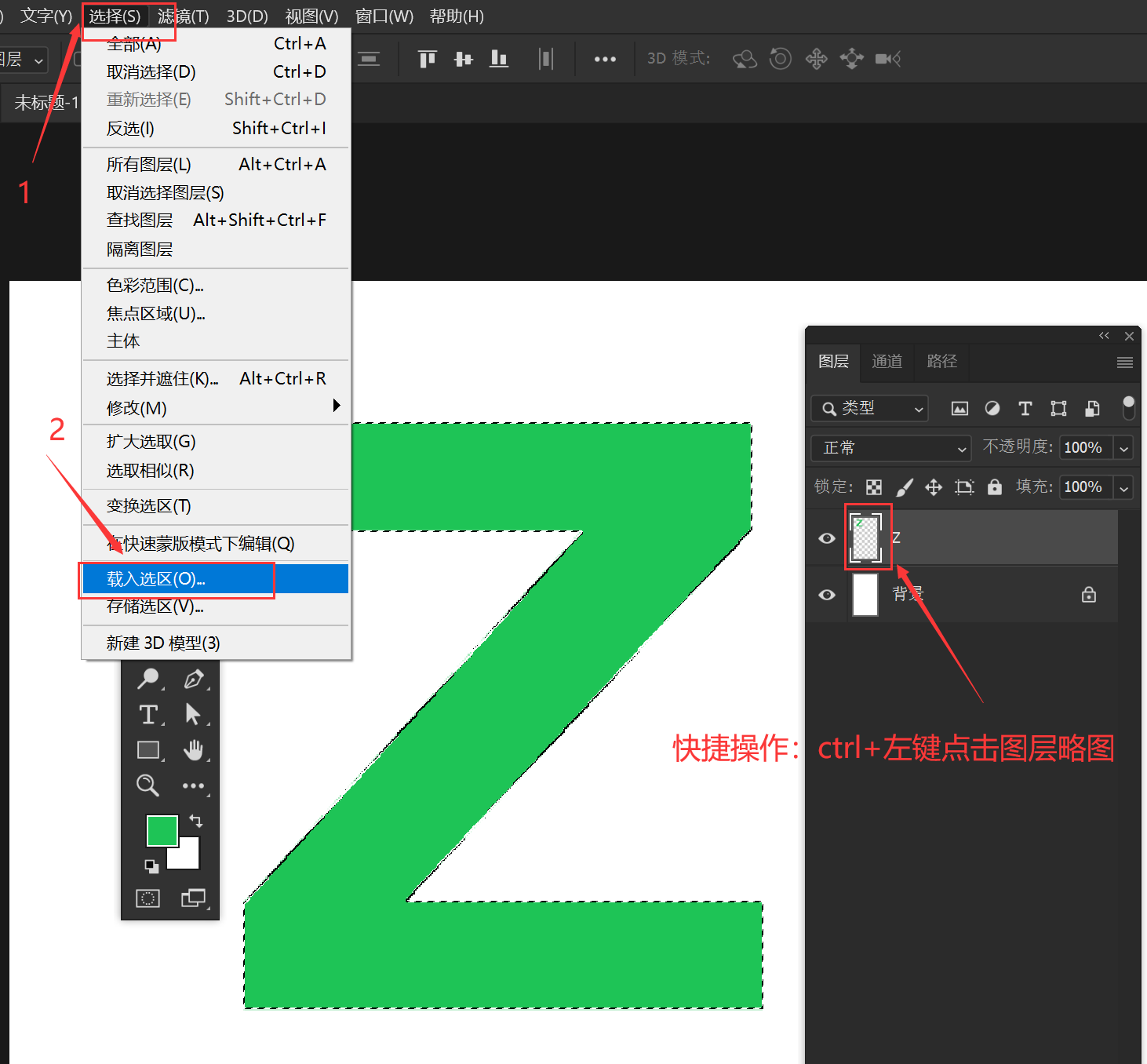Screen dimensions: 1147x1064
Task: Select the Type tool
Action: (148, 714)
